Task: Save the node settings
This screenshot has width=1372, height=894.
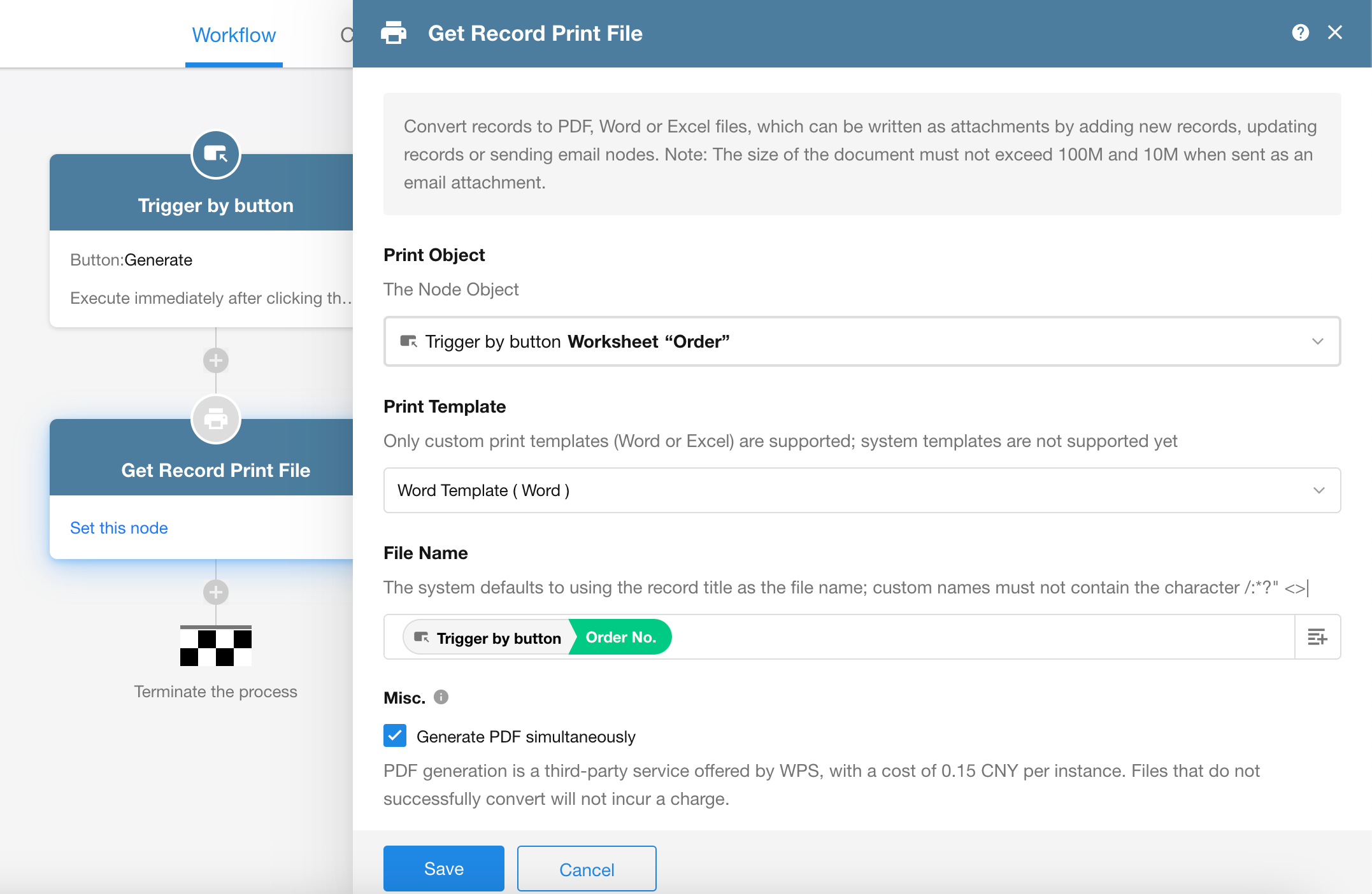Action: [443, 869]
